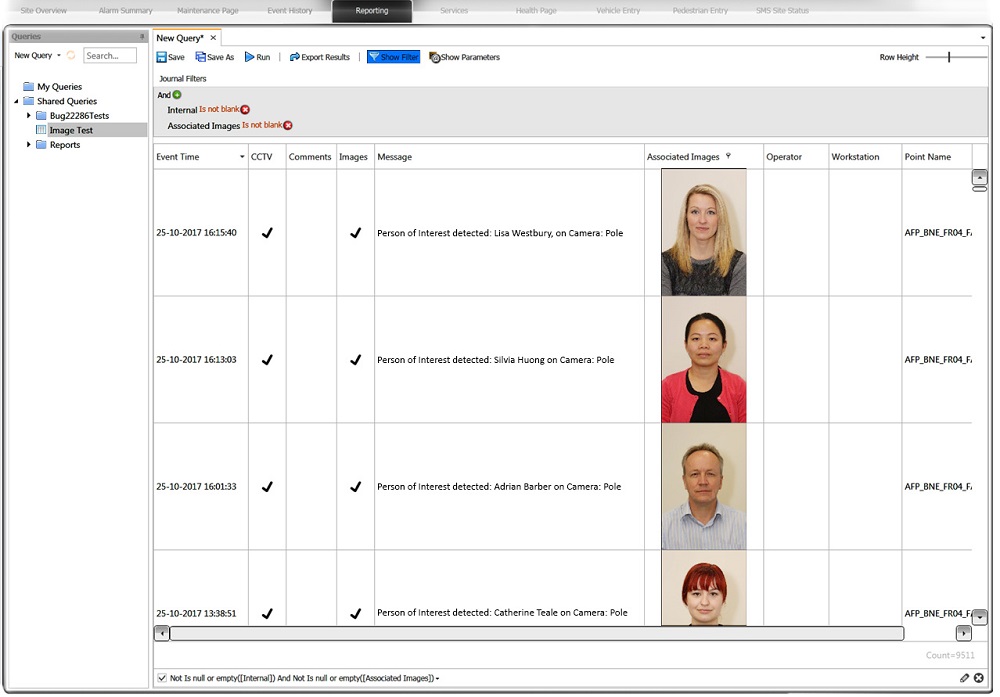Open Show Parameters
Screen dimensions: 1000x697
click(464, 57)
